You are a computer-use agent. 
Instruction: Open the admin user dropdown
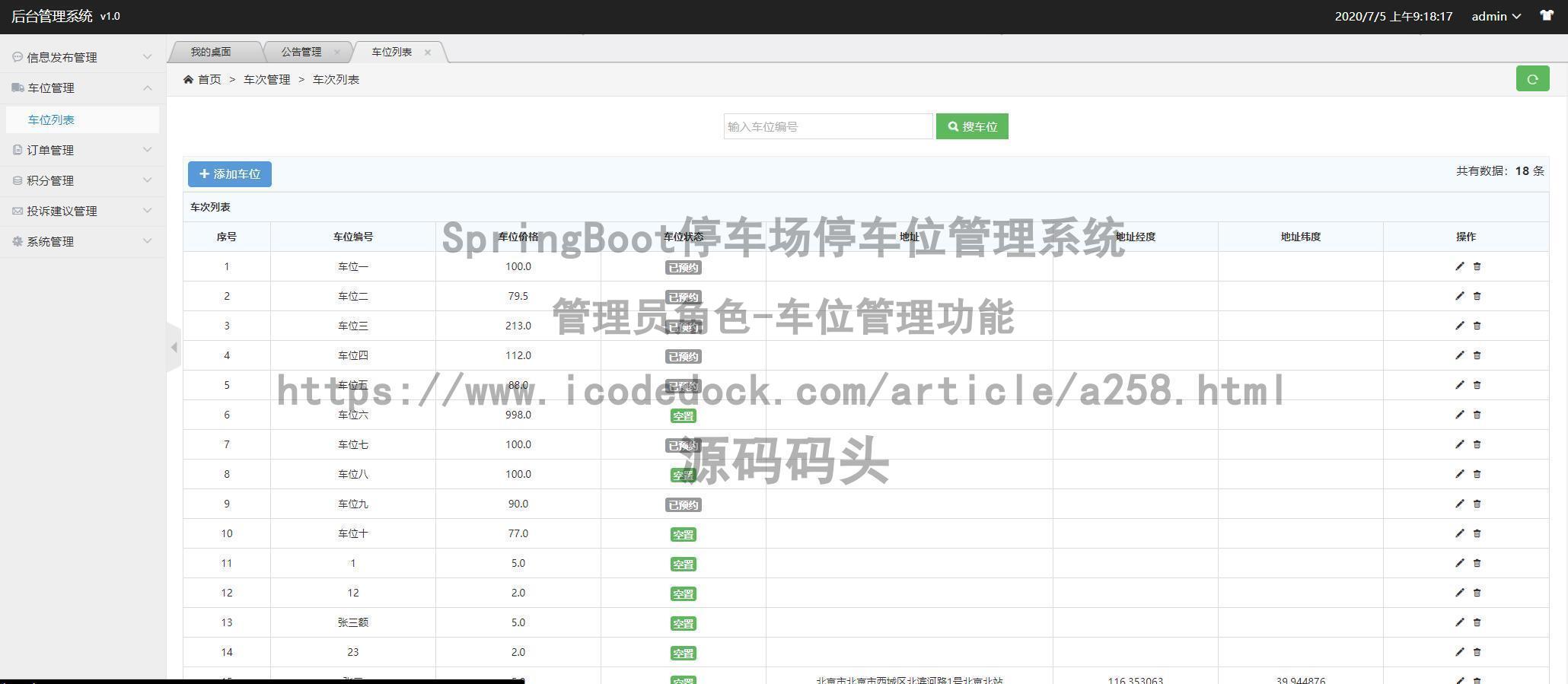coord(1495,16)
